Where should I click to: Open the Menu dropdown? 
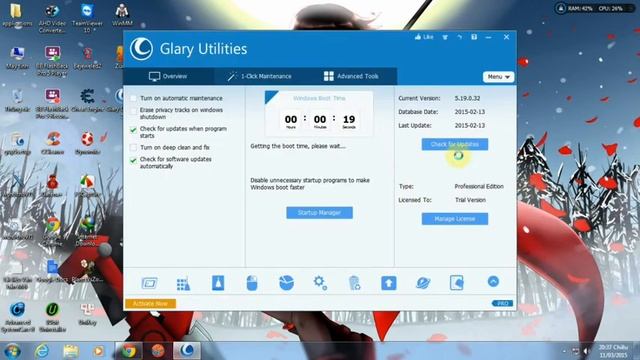pos(498,77)
